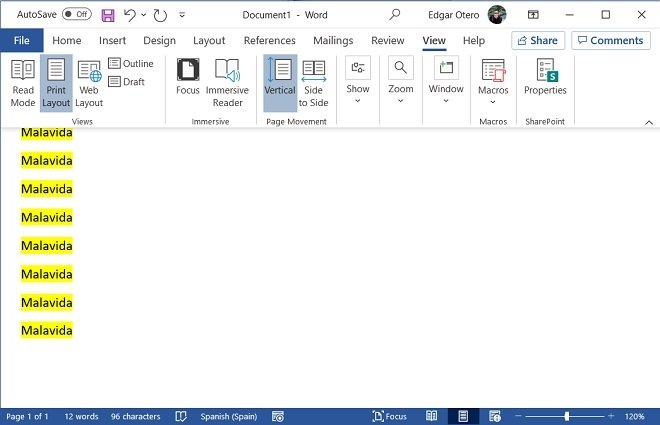Switch to the Home tab

point(67,40)
